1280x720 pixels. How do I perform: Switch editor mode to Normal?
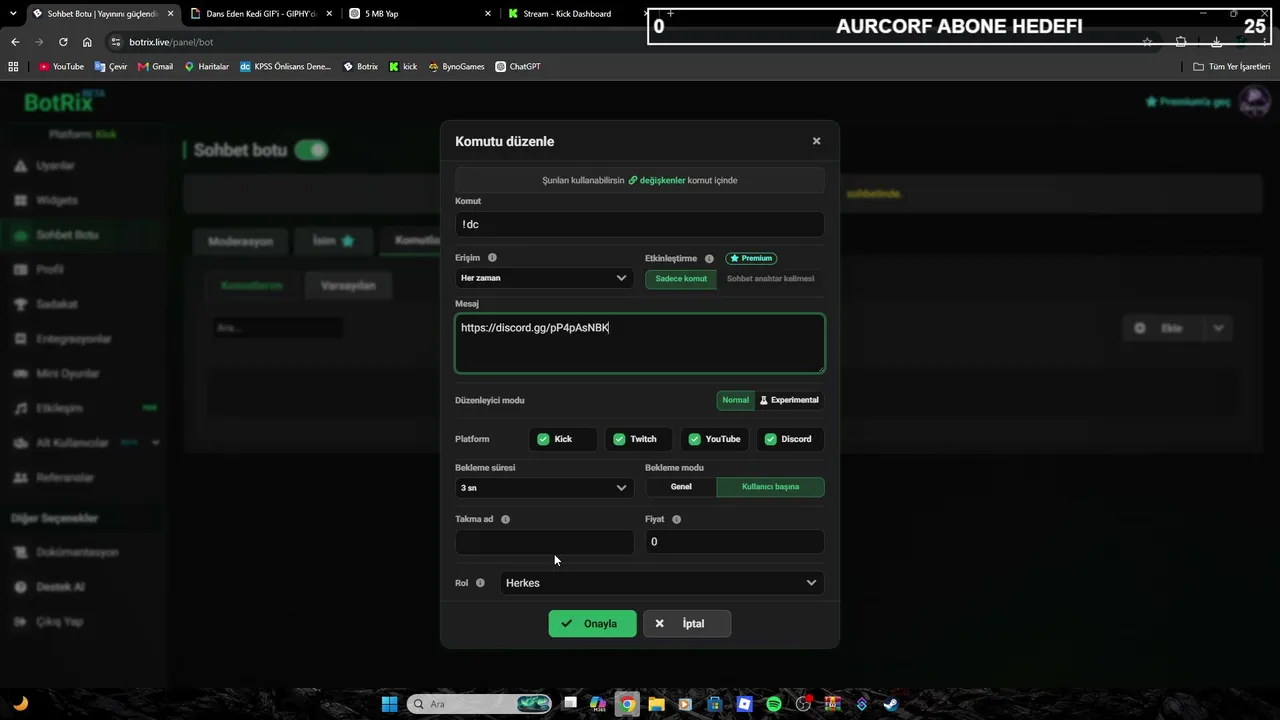(x=735, y=400)
